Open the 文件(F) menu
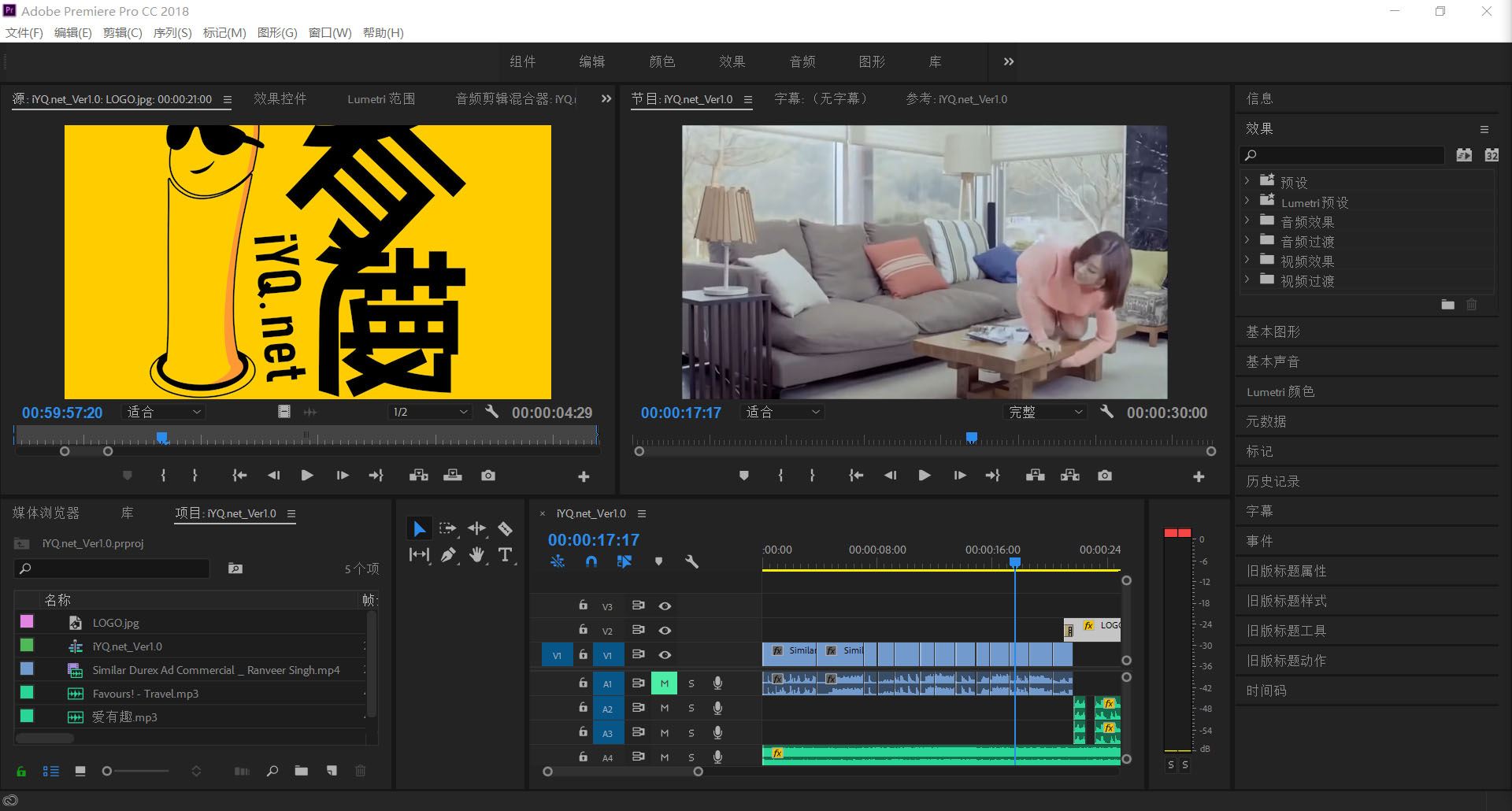This screenshot has height=811, width=1512. coord(24,32)
